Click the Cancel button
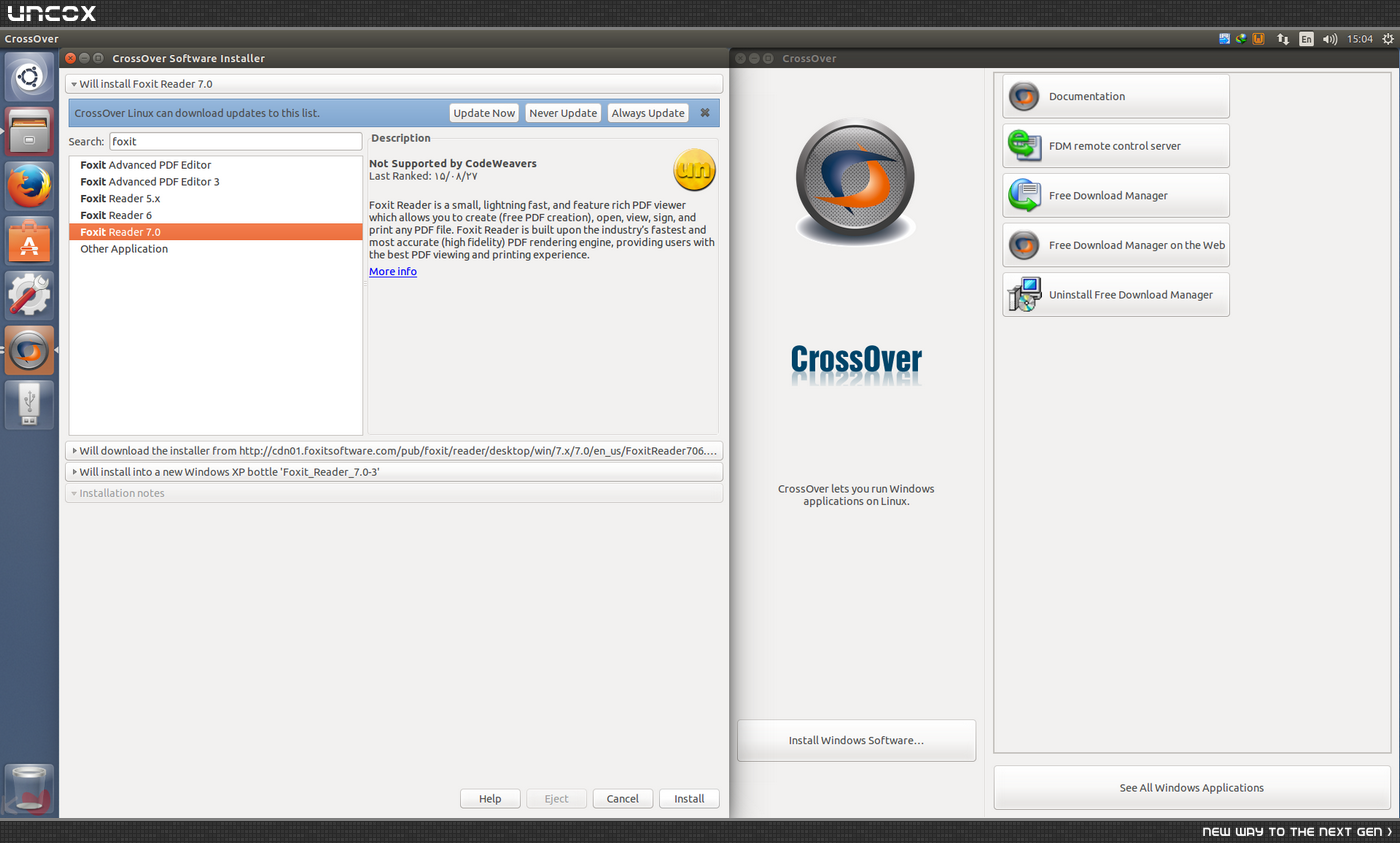This screenshot has height=843, width=1400. [622, 799]
